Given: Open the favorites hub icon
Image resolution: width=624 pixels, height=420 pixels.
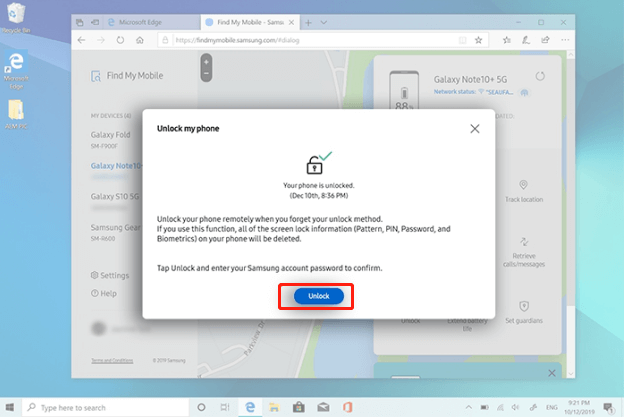Looking at the screenshot, I should (507, 40).
